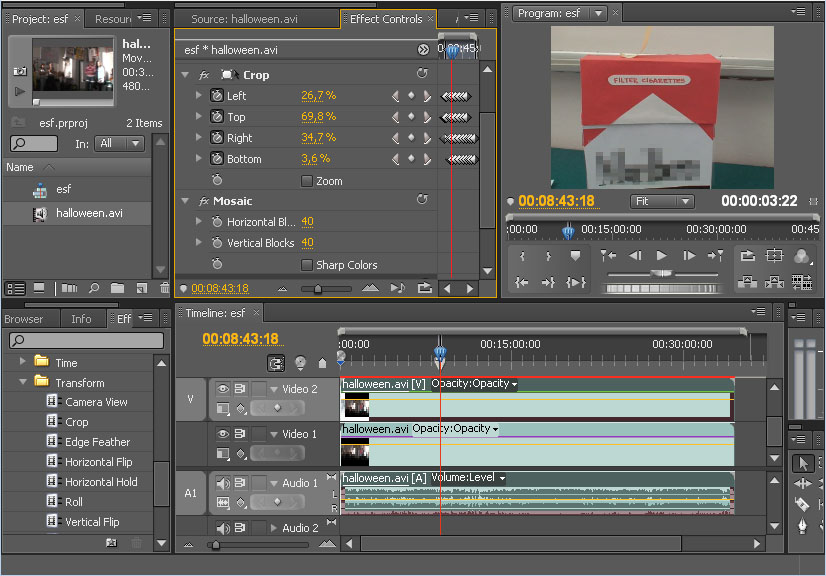Open the Info tab
Image resolution: width=826 pixels, height=576 pixels.
tap(81, 319)
